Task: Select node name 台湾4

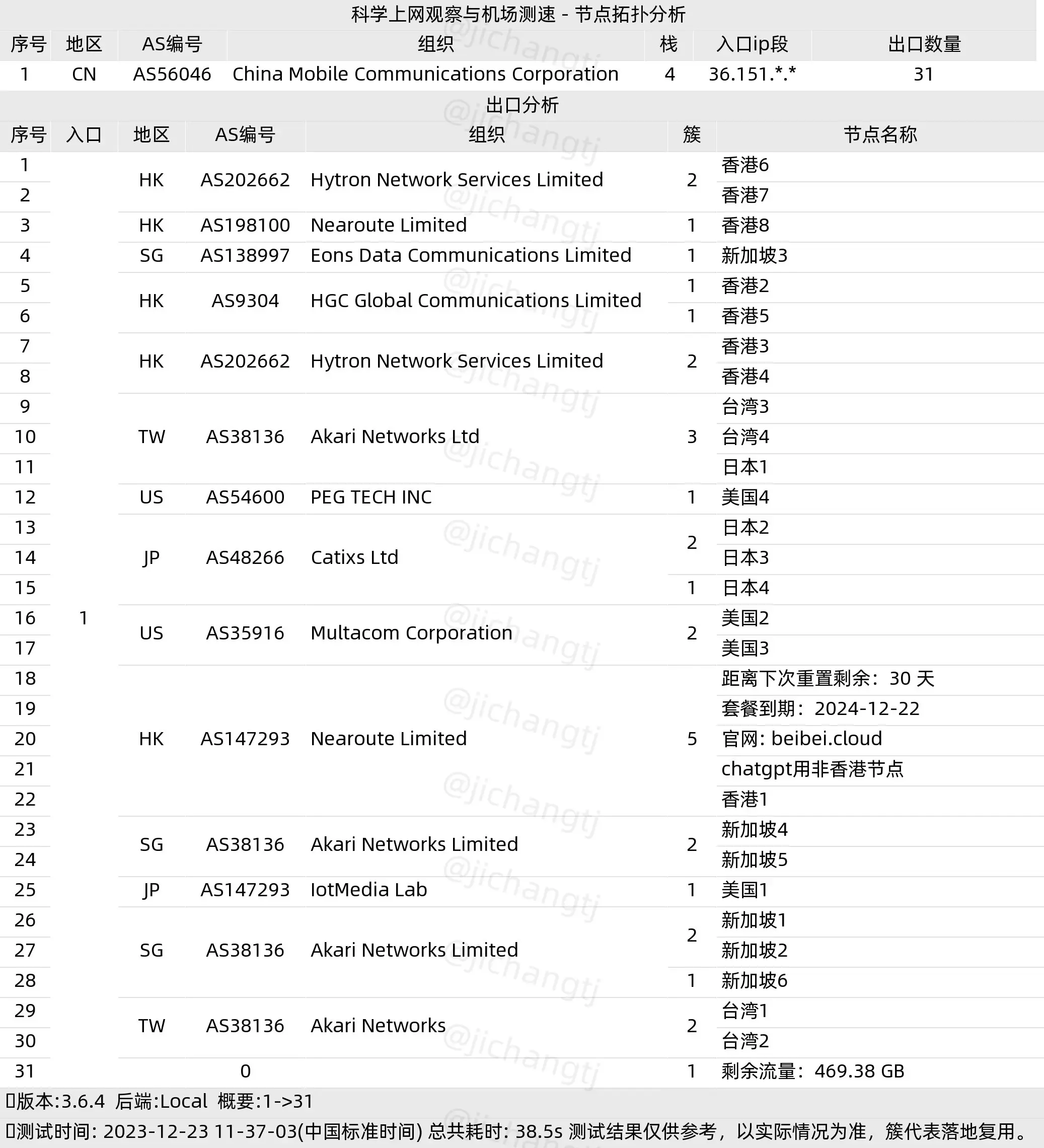Action: 745,437
